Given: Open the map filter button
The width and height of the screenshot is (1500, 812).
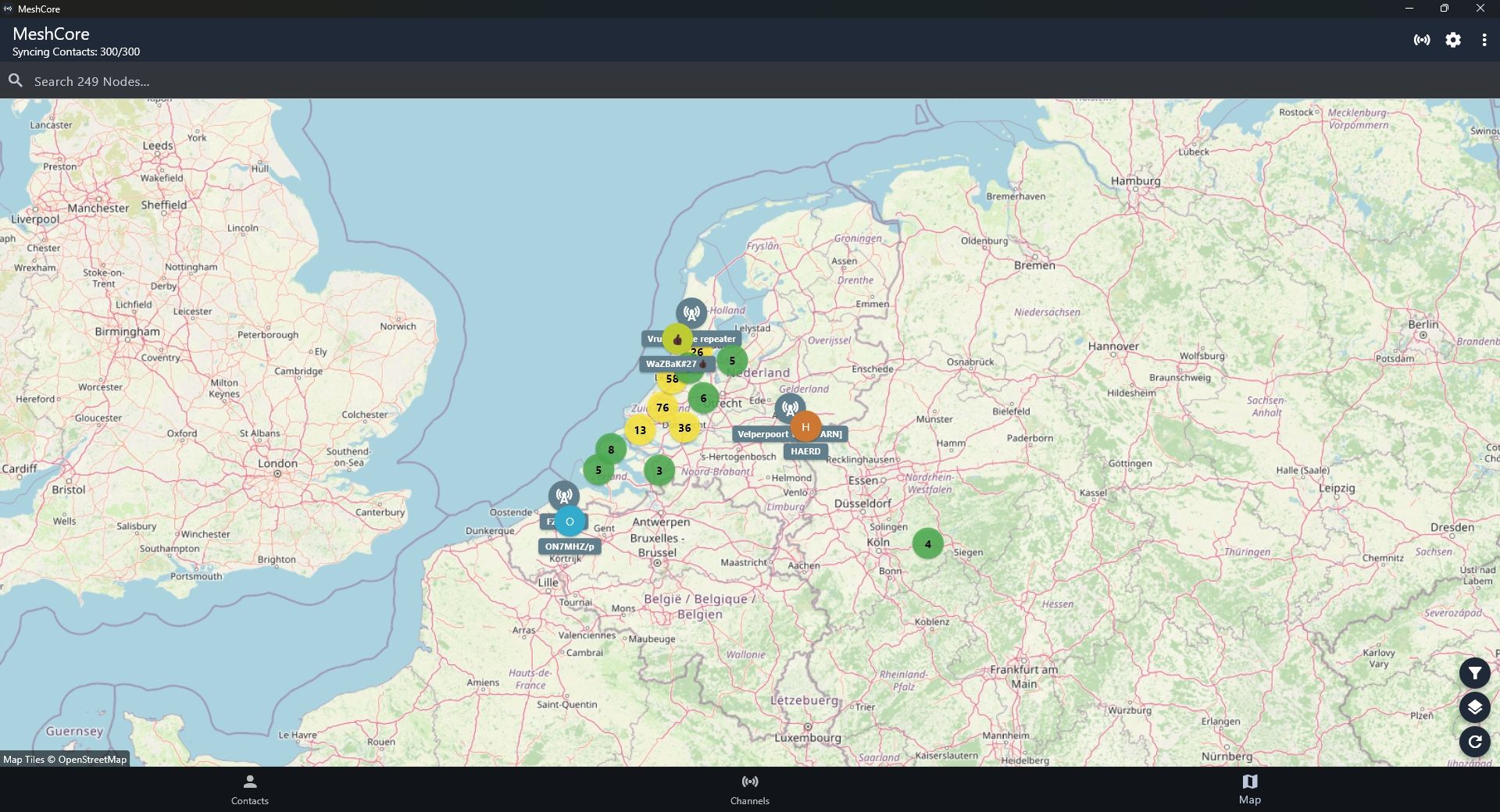Looking at the screenshot, I should click(x=1474, y=673).
